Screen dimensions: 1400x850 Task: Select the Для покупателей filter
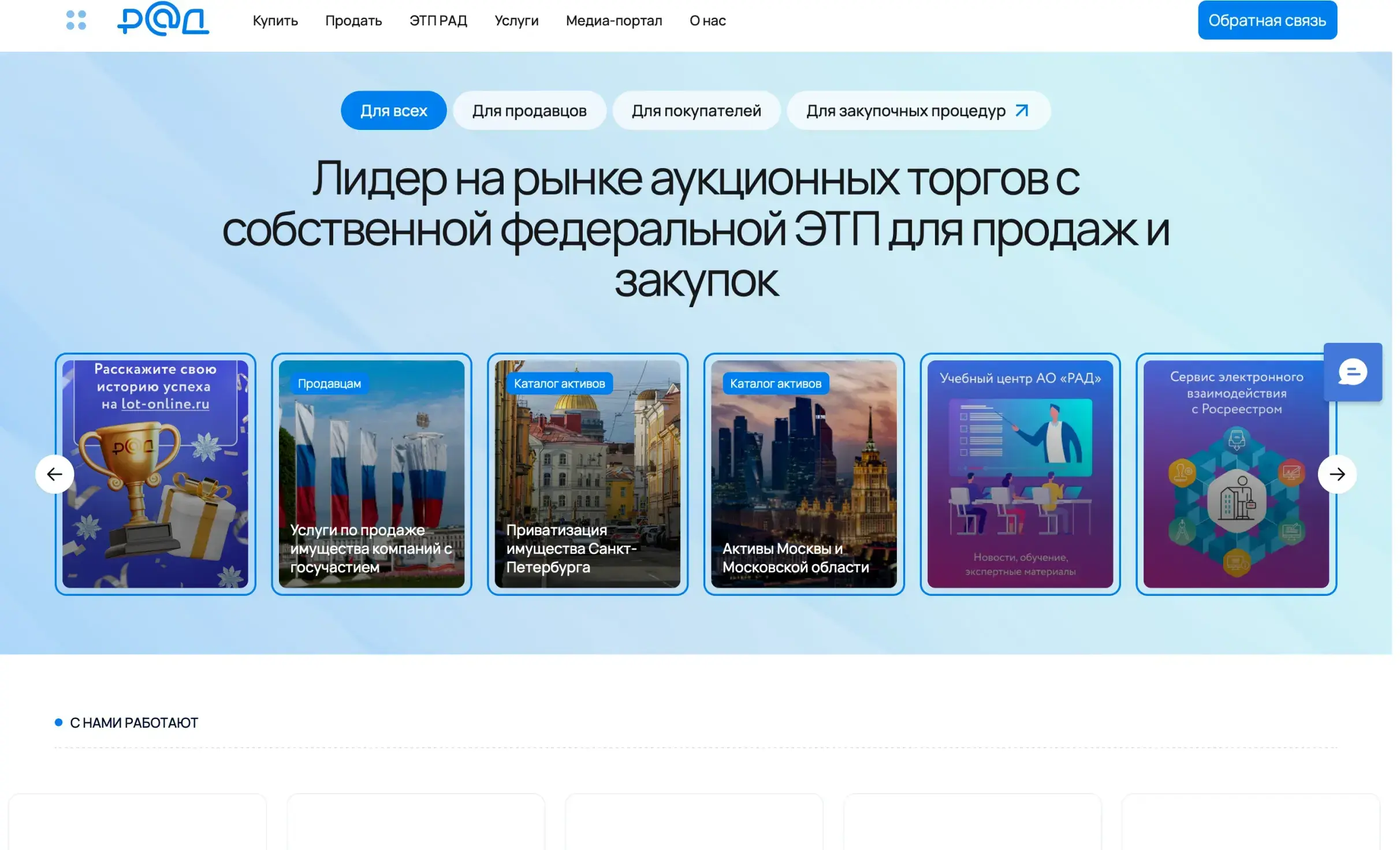[x=697, y=110]
